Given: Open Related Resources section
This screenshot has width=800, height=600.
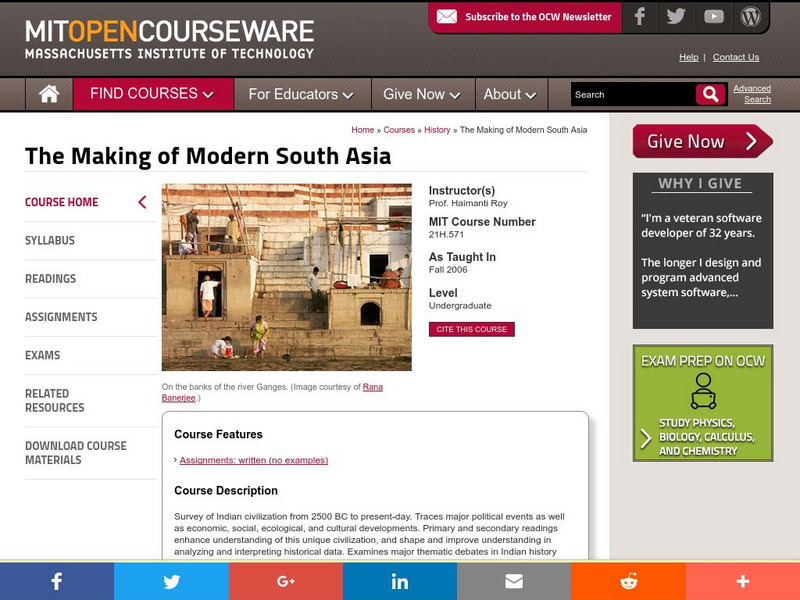Looking at the screenshot, I should [x=55, y=401].
